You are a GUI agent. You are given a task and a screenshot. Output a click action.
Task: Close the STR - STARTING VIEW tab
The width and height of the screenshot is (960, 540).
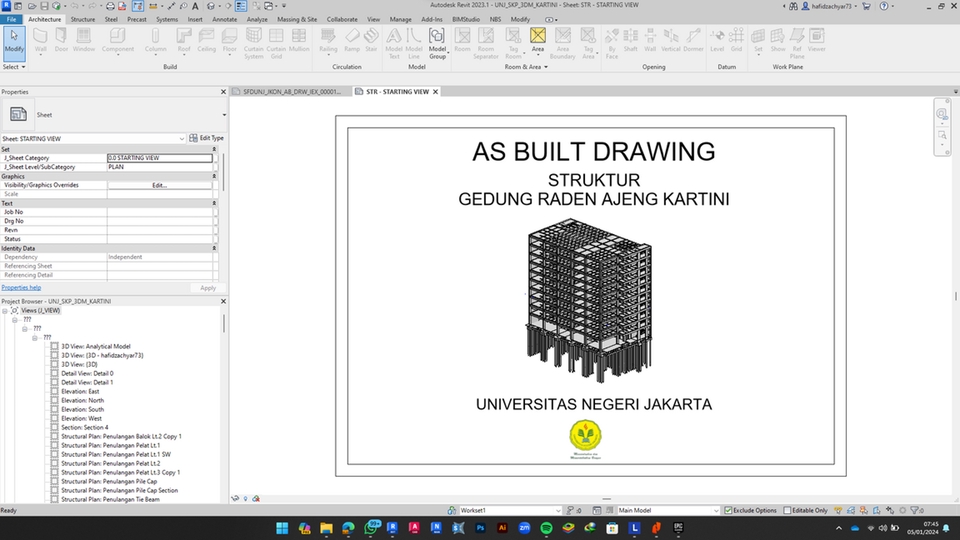pos(435,91)
